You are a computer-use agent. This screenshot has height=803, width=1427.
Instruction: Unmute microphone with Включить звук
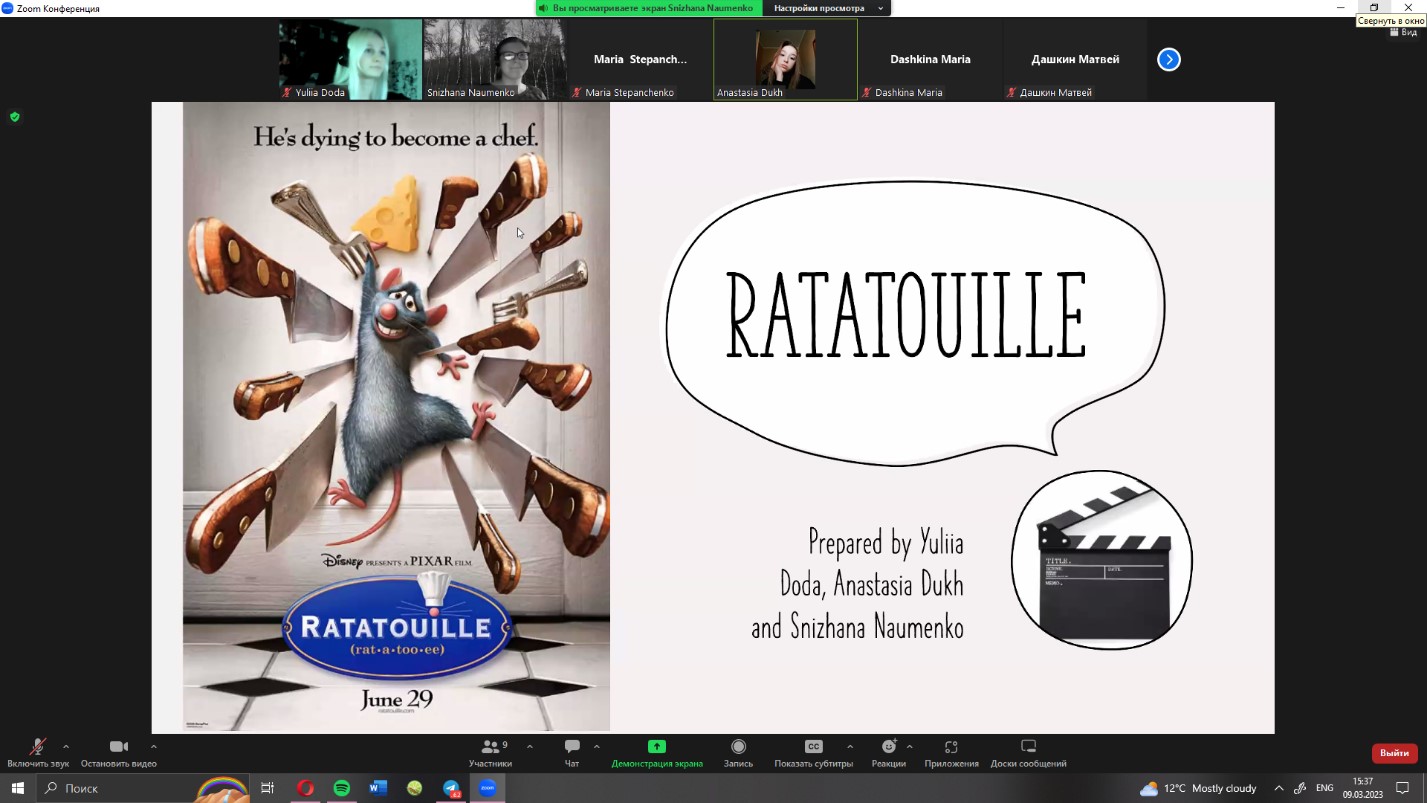click(38, 747)
